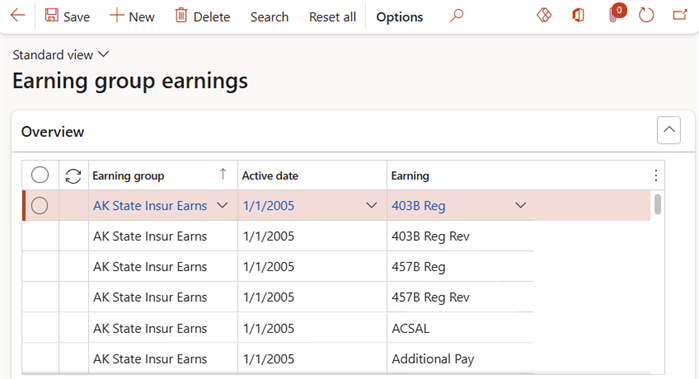The height and width of the screenshot is (379, 699).
Task: Click the Save floppy disk button
Action: tap(67, 16)
